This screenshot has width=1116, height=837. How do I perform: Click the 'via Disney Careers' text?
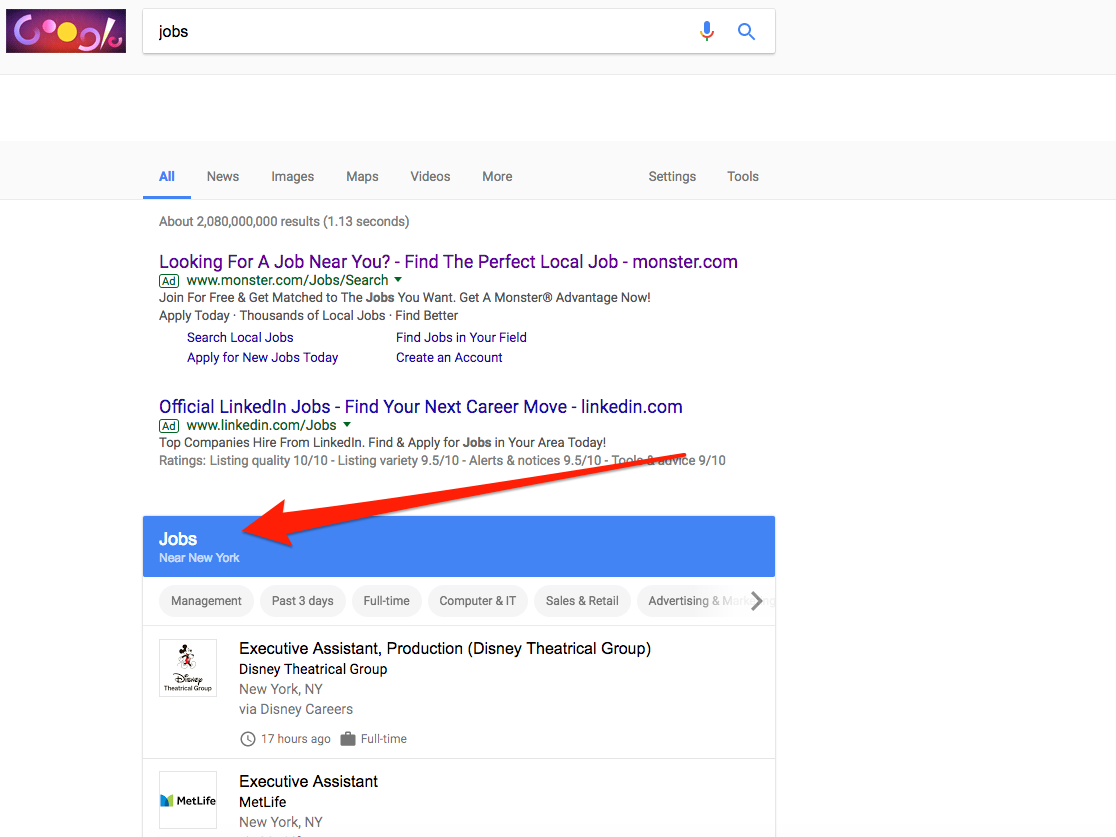296,709
